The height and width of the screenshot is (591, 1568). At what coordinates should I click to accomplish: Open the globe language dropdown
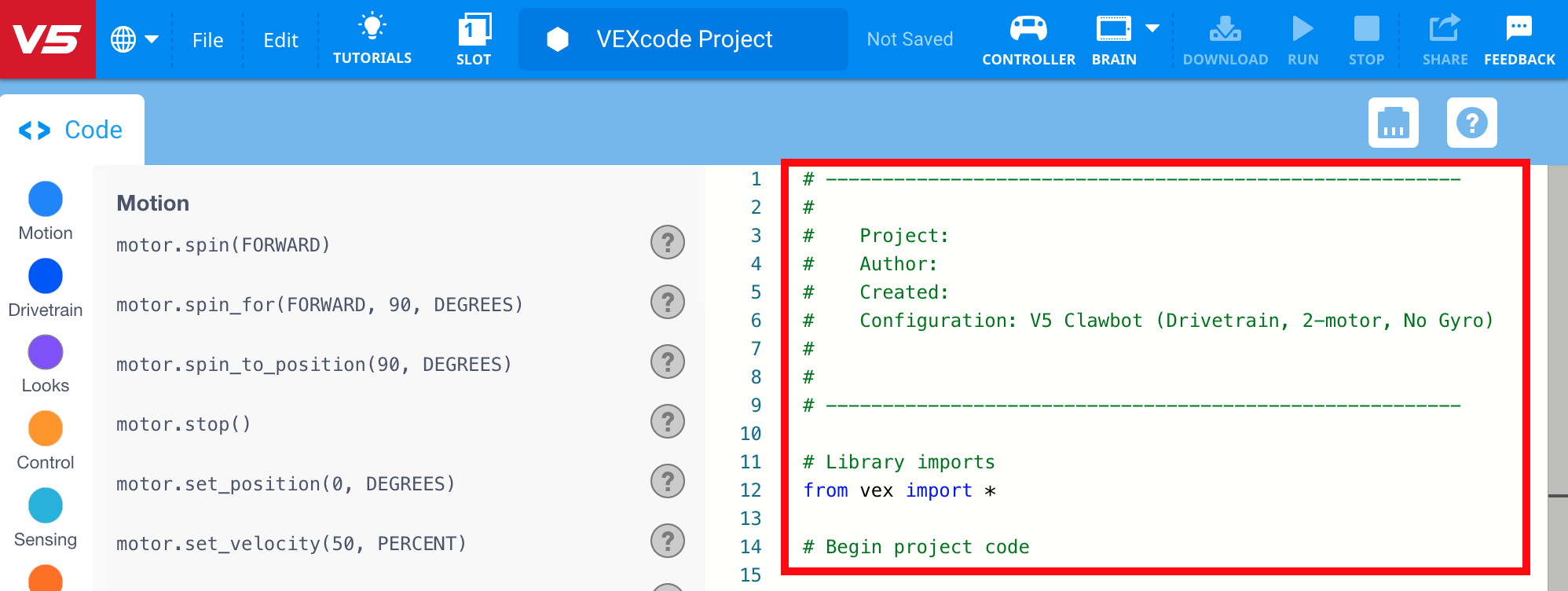tap(134, 39)
